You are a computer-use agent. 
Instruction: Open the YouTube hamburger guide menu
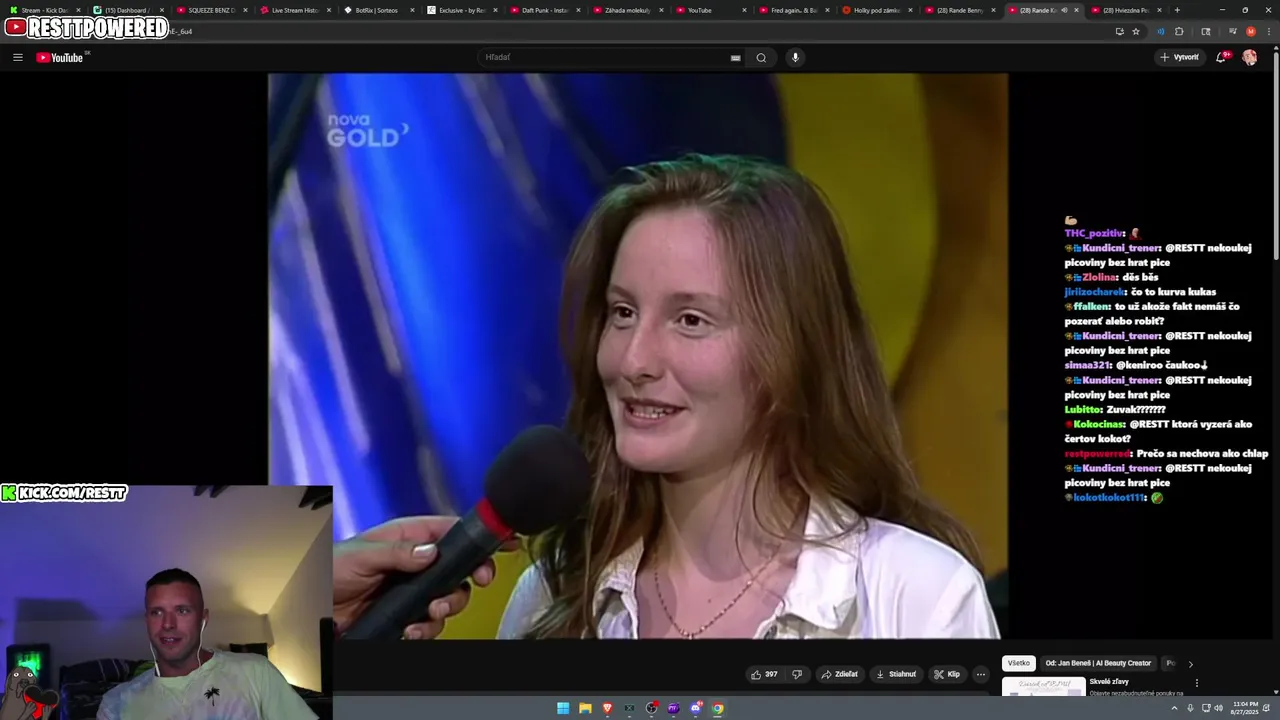coord(17,57)
